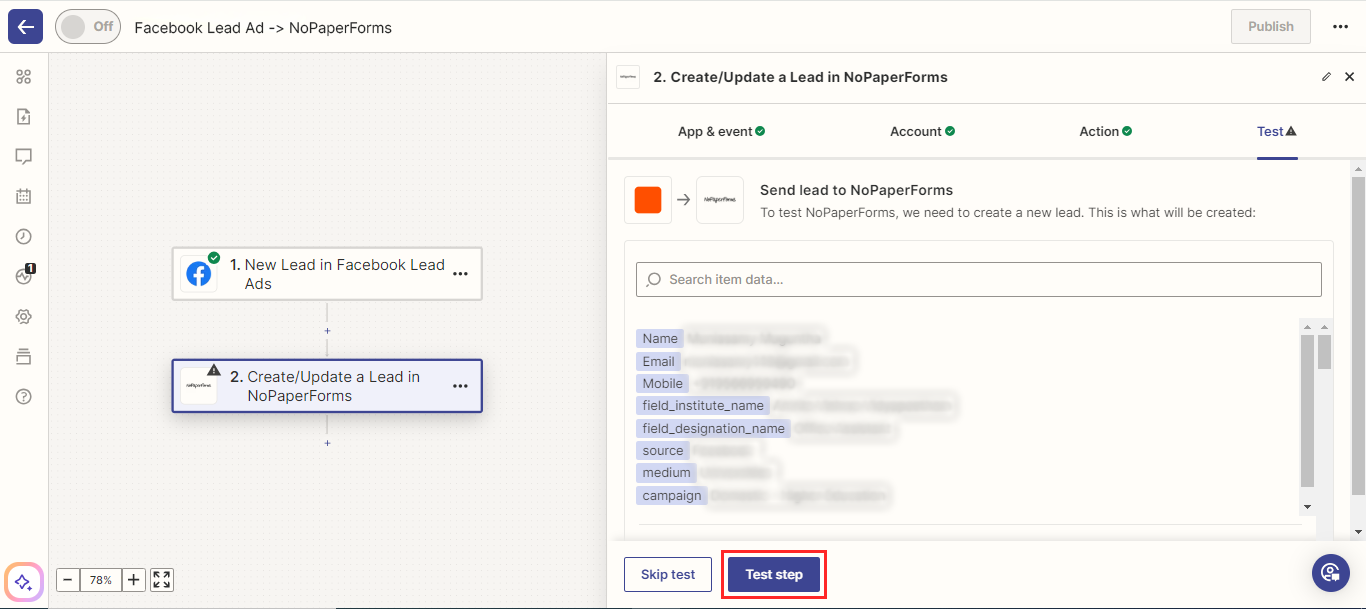1366x609 pixels.
Task: Open the comments sidebar icon
Action: click(24, 157)
